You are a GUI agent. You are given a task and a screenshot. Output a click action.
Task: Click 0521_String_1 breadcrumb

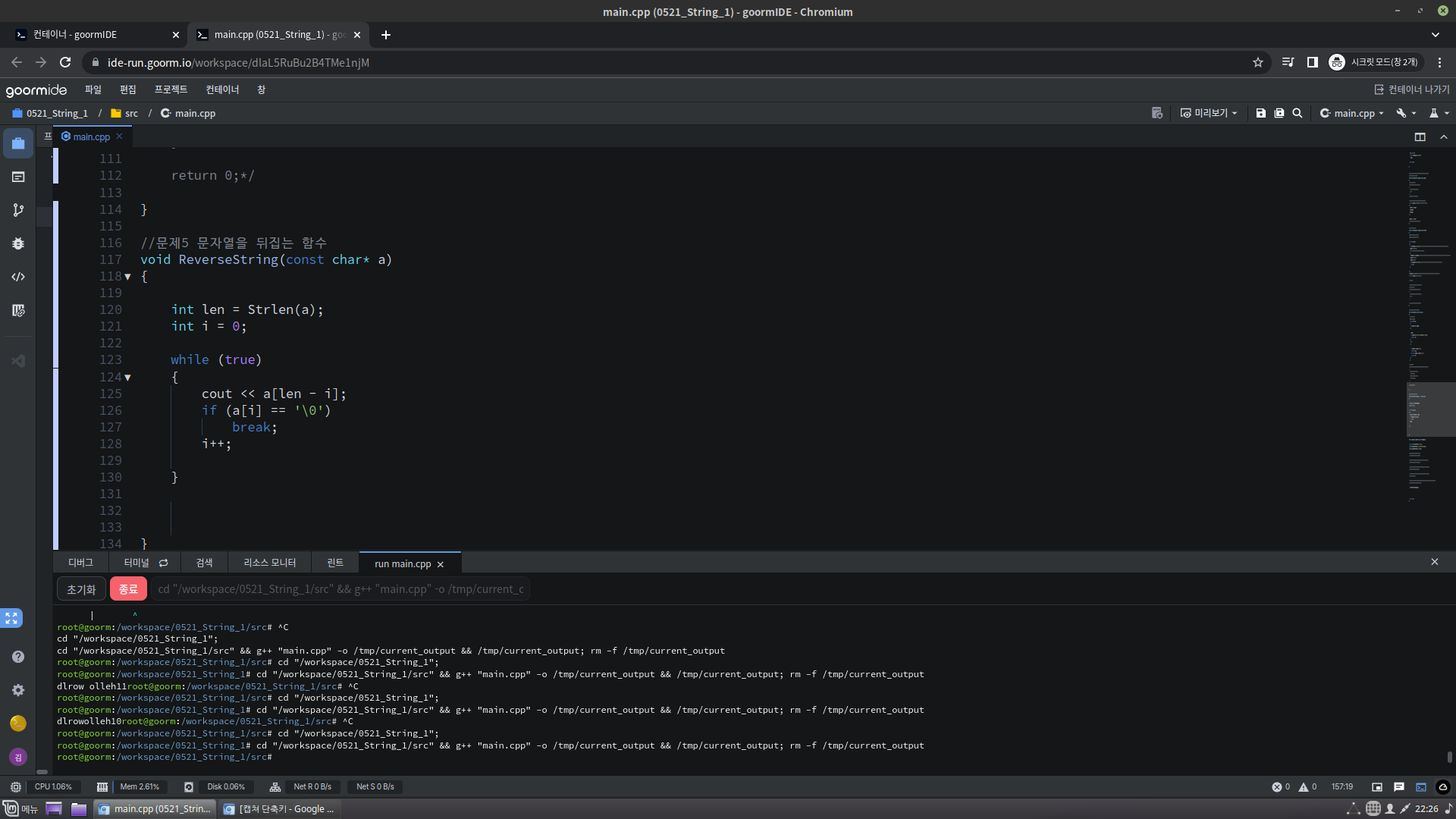(x=50, y=114)
